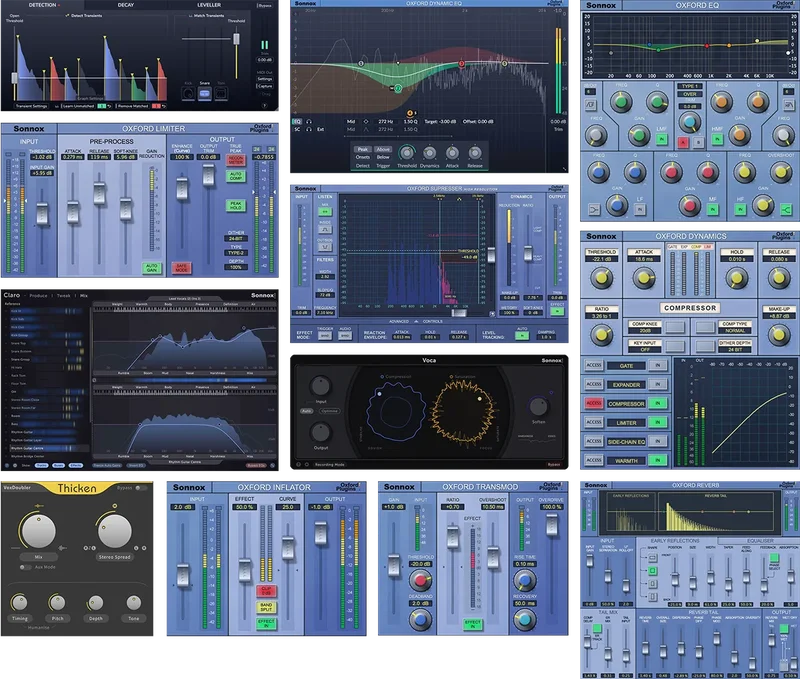Click the EQ headphone solo icon in Dynamic EQ

309,121
